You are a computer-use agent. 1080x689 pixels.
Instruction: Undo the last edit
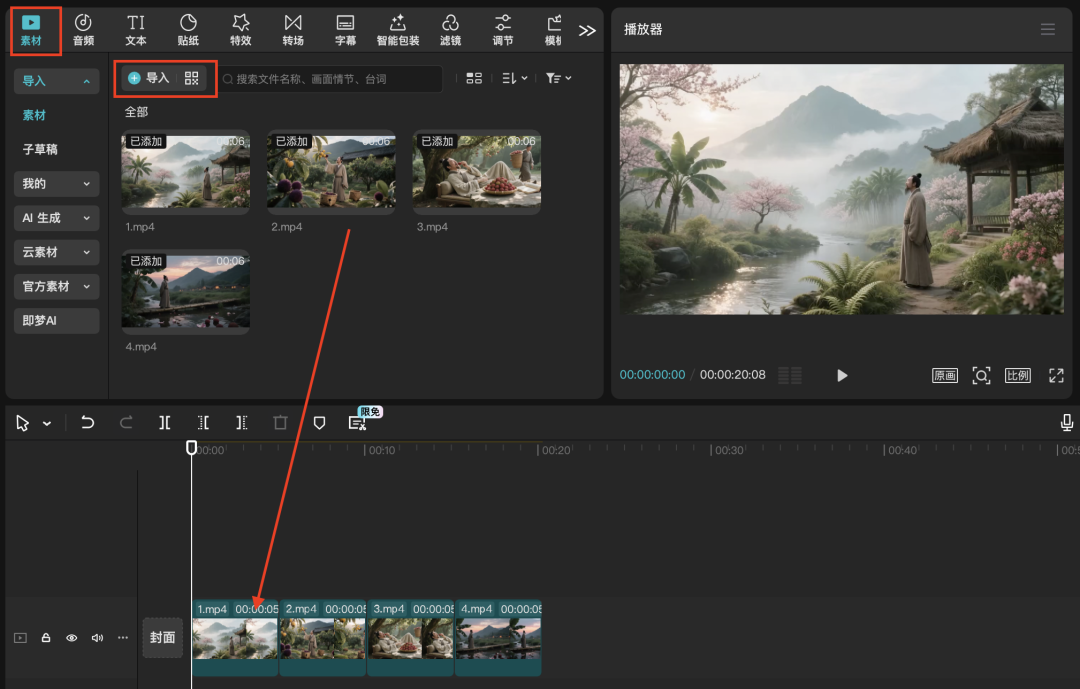pyautogui.click(x=88, y=423)
